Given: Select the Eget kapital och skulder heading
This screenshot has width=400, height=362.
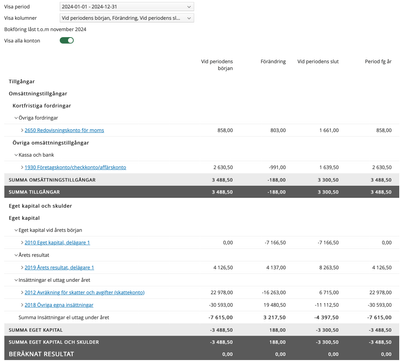Looking at the screenshot, I should point(40,206).
